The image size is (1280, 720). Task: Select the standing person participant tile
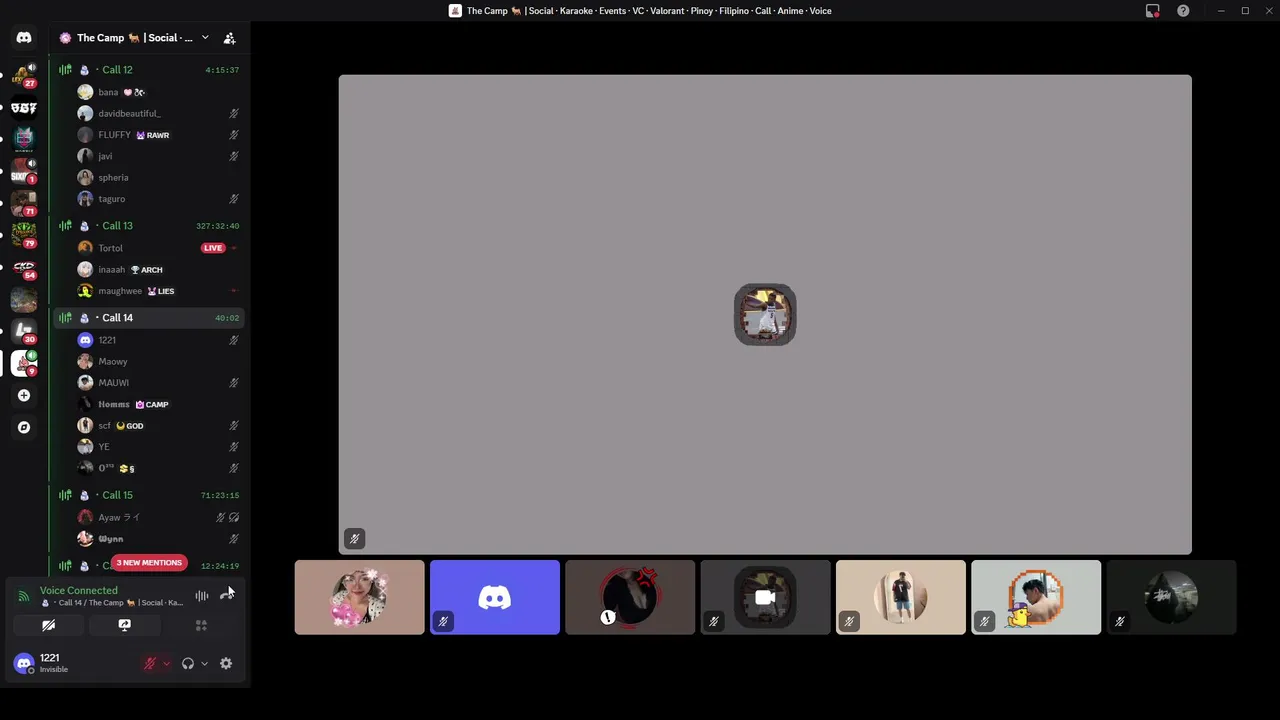pyautogui.click(x=901, y=597)
